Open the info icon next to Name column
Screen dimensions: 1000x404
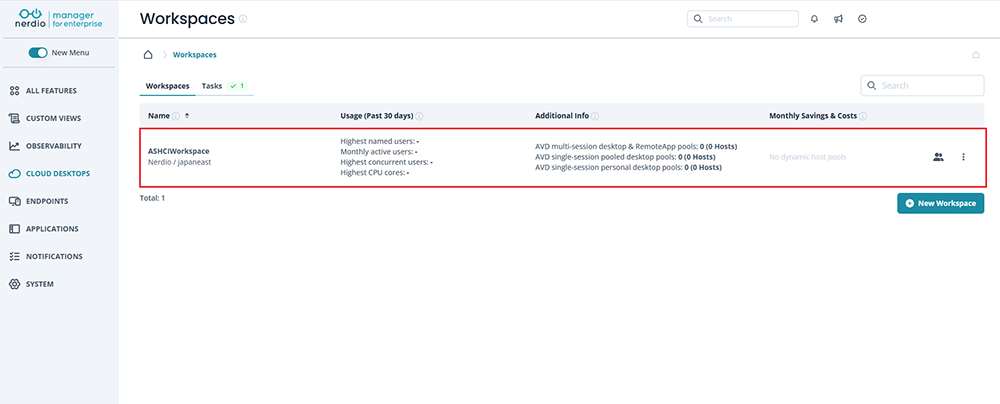pyautogui.click(x=176, y=116)
